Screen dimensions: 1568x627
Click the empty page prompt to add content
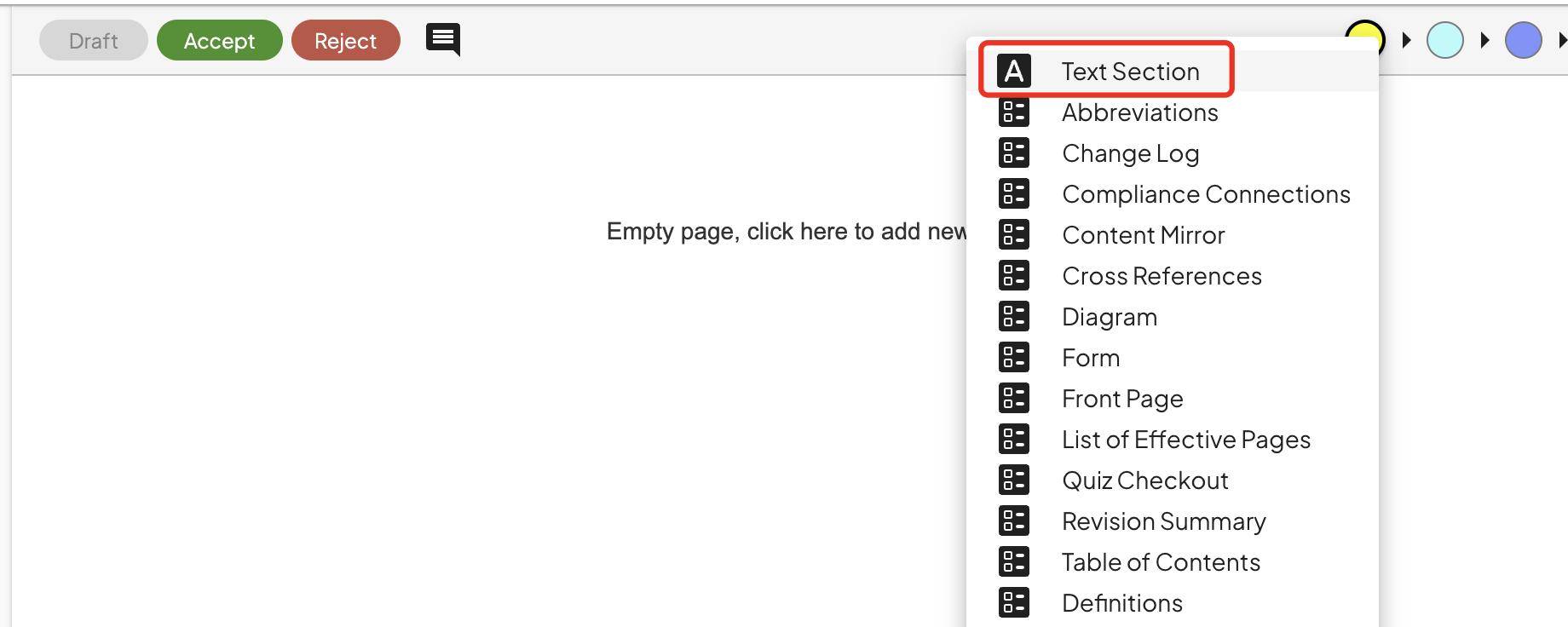coord(784,231)
